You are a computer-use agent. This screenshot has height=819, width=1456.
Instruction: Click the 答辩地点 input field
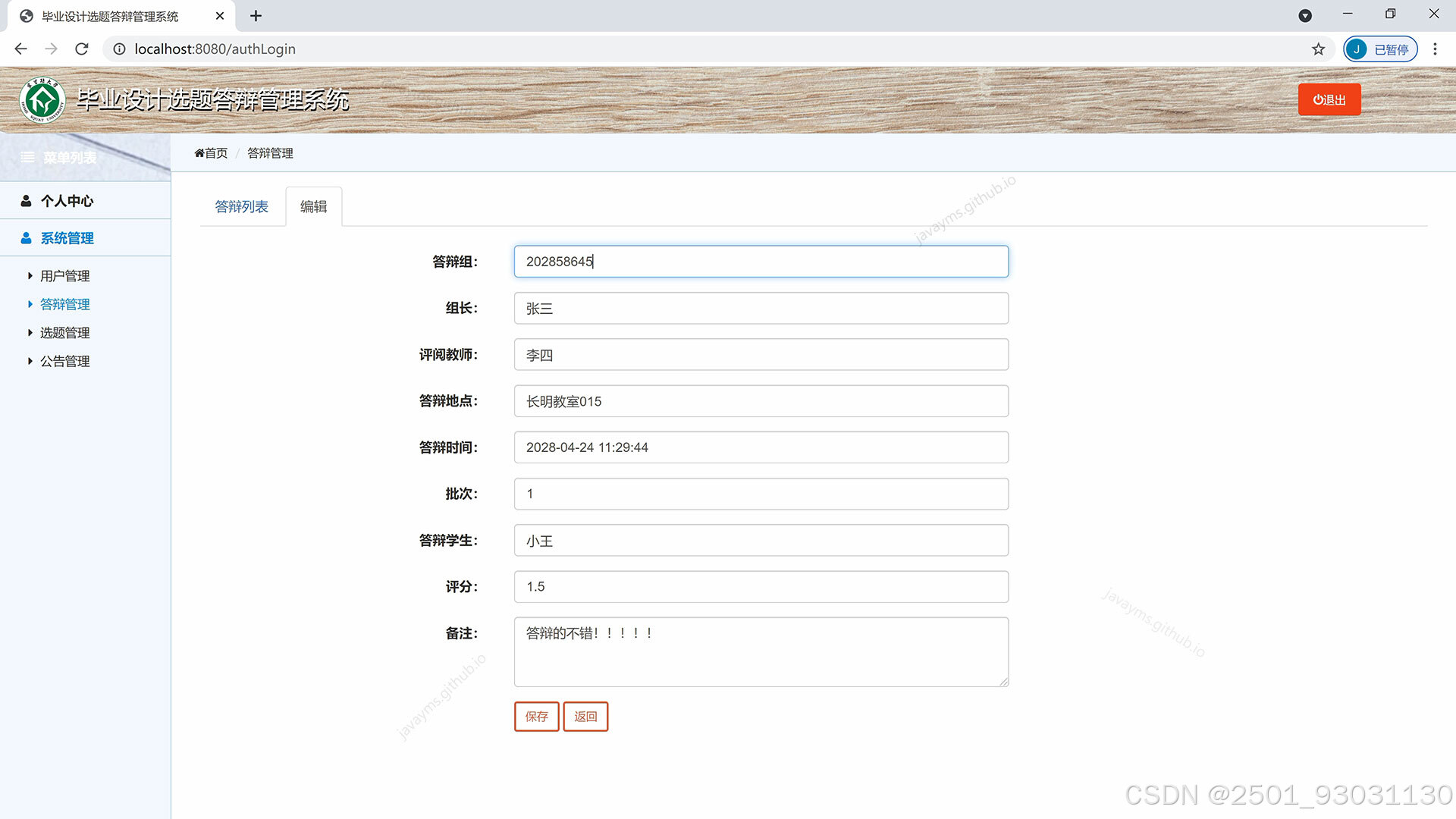pyautogui.click(x=761, y=401)
